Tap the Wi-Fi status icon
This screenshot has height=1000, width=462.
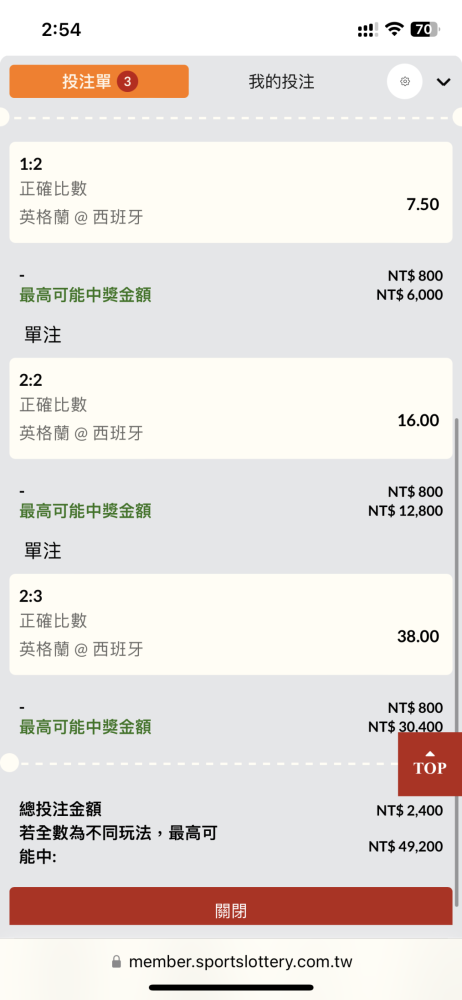(395, 29)
